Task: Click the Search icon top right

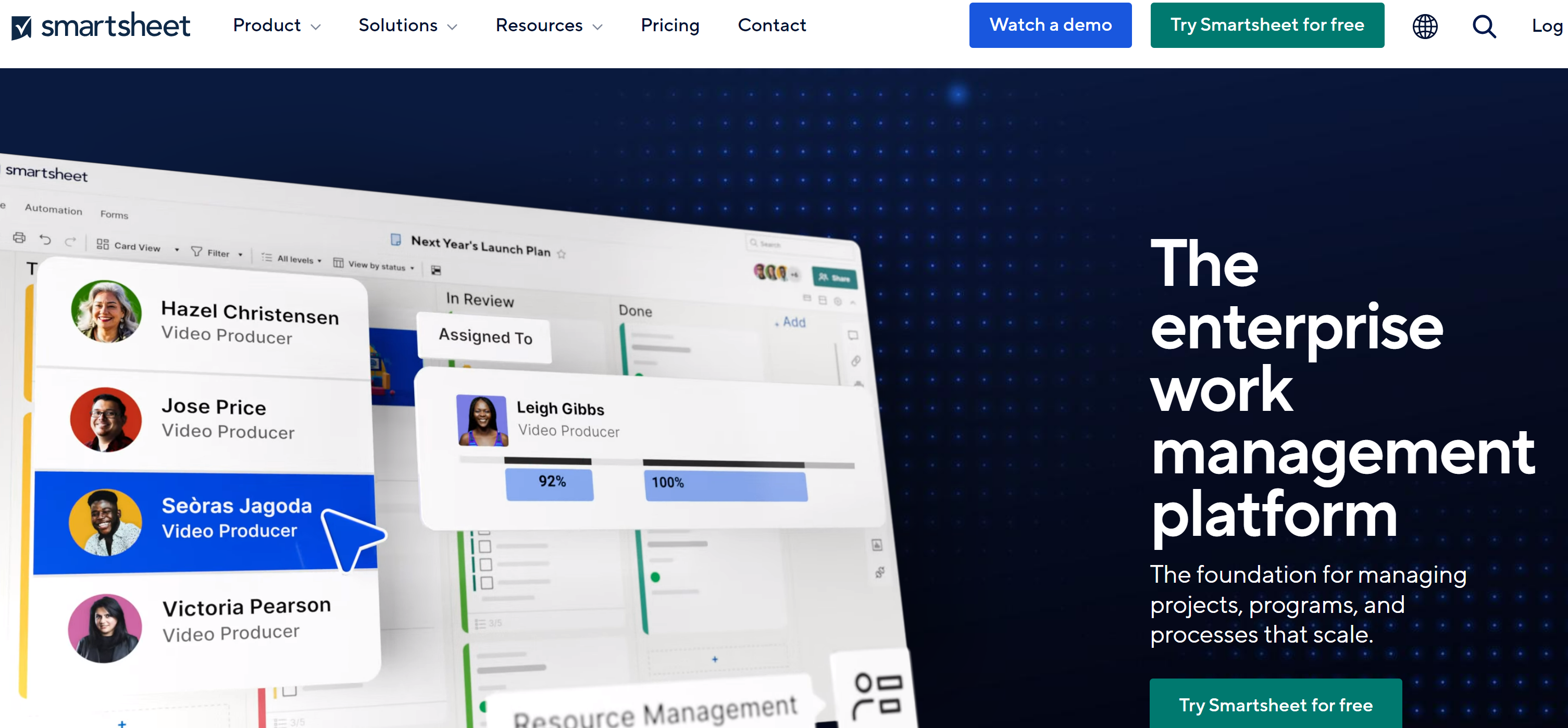Action: pyautogui.click(x=1484, y=26)
